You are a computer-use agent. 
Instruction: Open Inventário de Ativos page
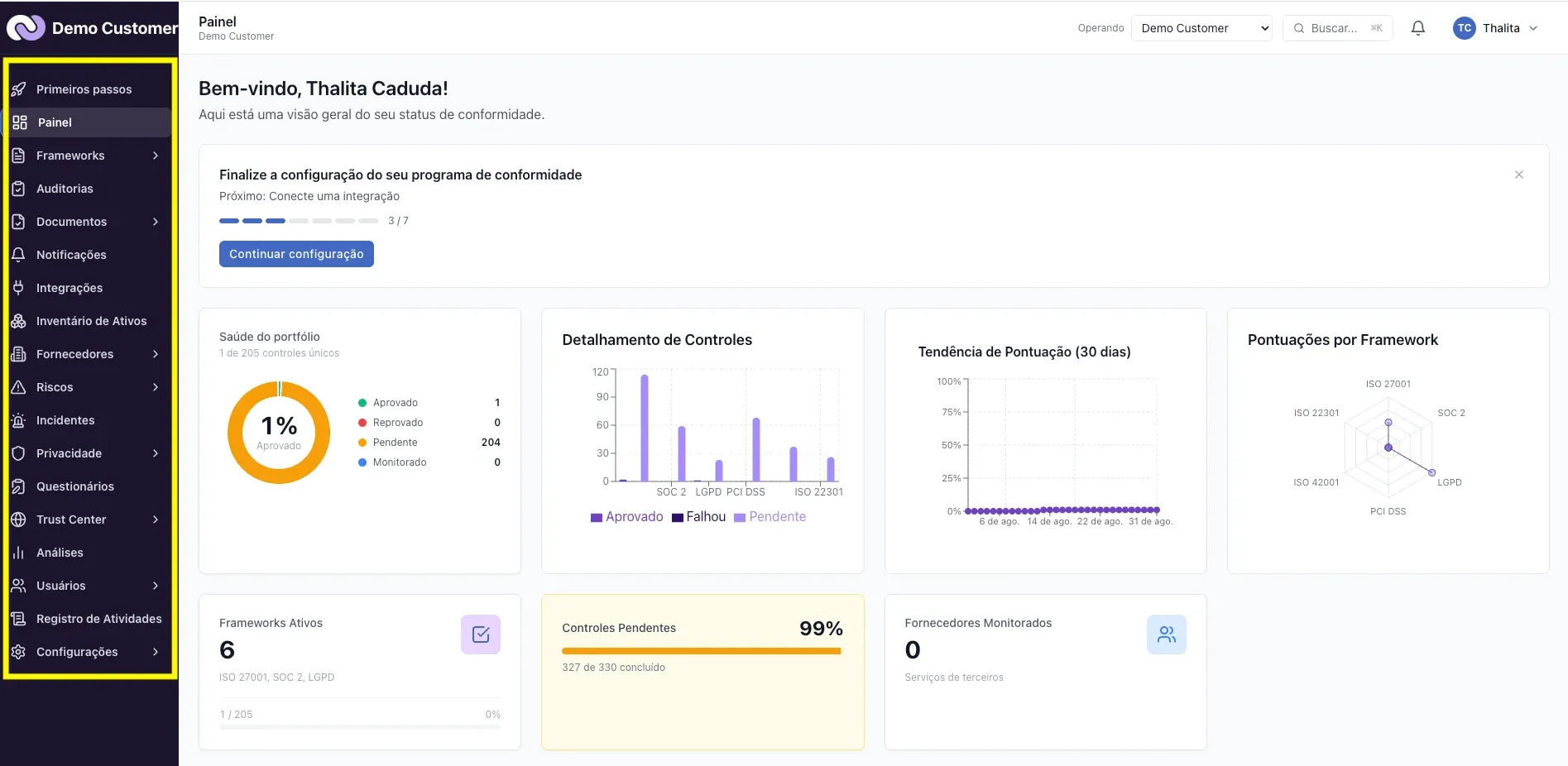(89, 321)
